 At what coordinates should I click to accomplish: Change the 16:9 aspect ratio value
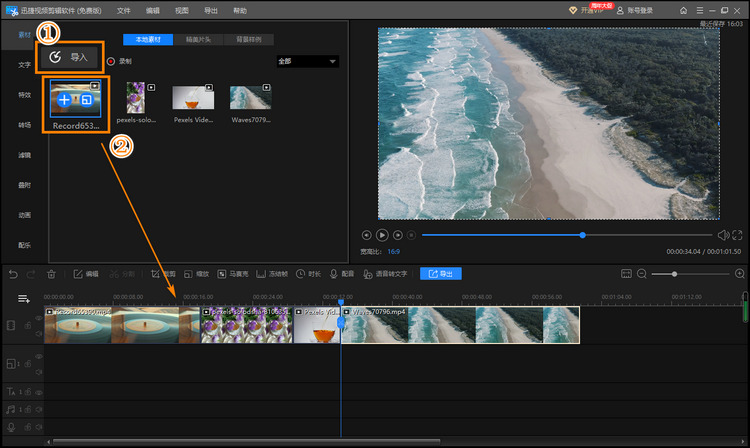[394, 251]
